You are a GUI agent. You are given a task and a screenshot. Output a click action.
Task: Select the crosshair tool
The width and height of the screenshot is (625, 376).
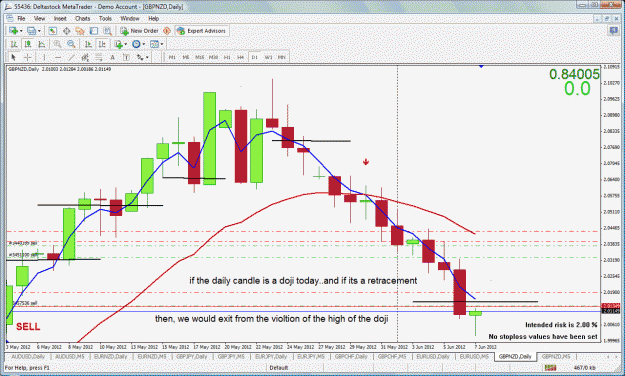[27, 57]
